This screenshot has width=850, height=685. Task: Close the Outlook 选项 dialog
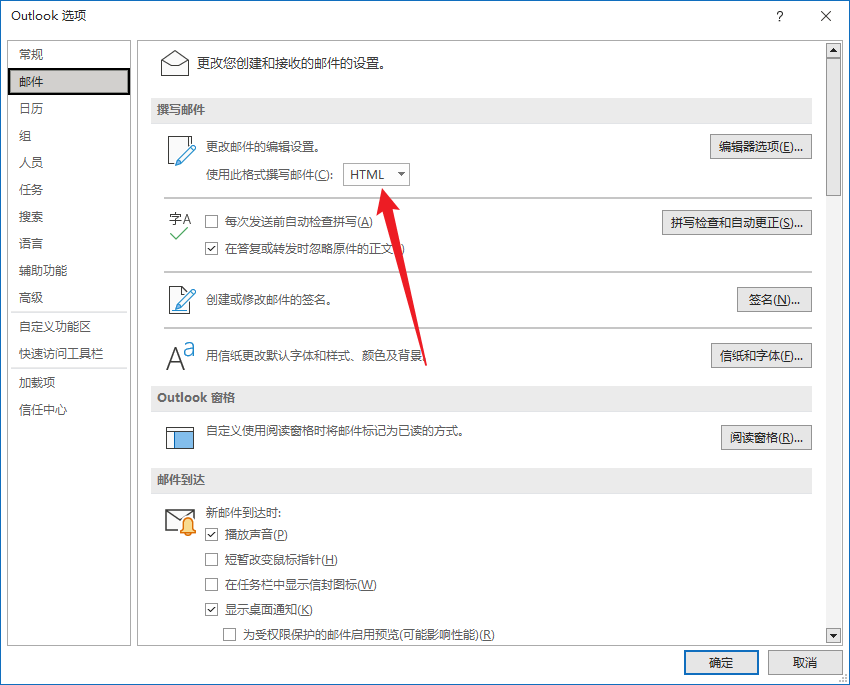826,16
